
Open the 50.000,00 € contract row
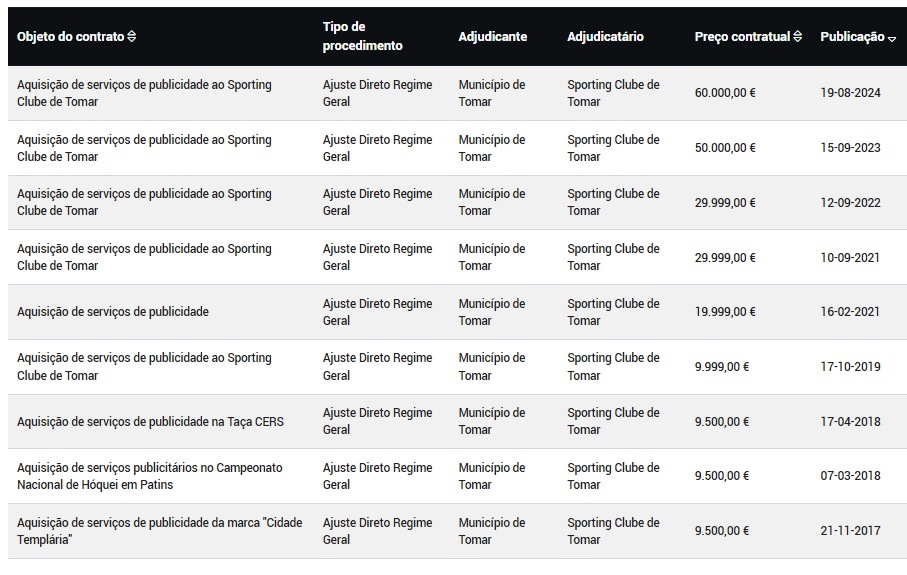click(x=458, y=148)
